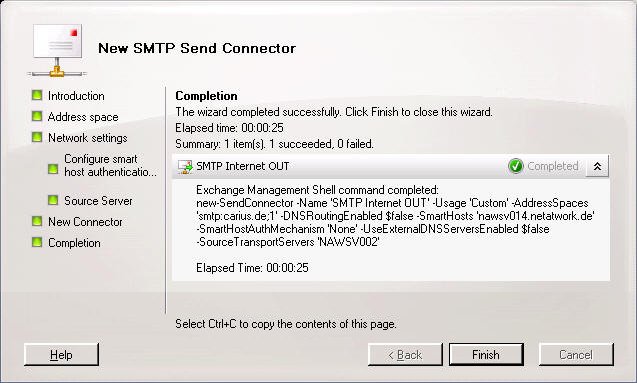The width and height of the screenshot is (637, 383).
Task: Click the green Completed checkmark icon
Action: click(516, 166)
